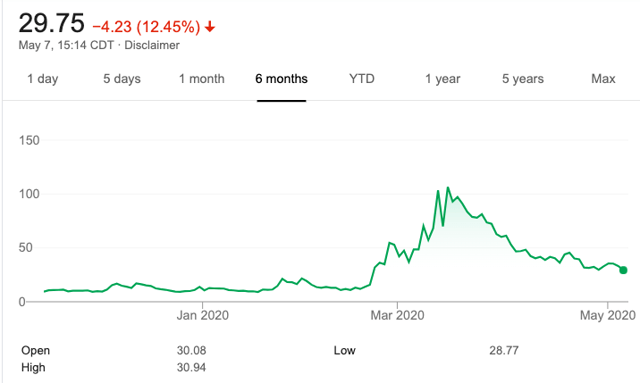The height and width of the screenshot is (383, 640).
Task: Show the 1 year range
Action: (x=442, y=78)
